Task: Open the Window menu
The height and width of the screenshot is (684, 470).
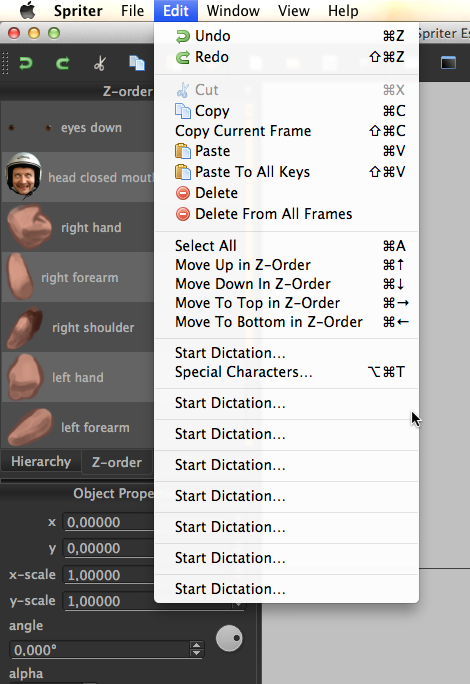Action: coord(233,10)
